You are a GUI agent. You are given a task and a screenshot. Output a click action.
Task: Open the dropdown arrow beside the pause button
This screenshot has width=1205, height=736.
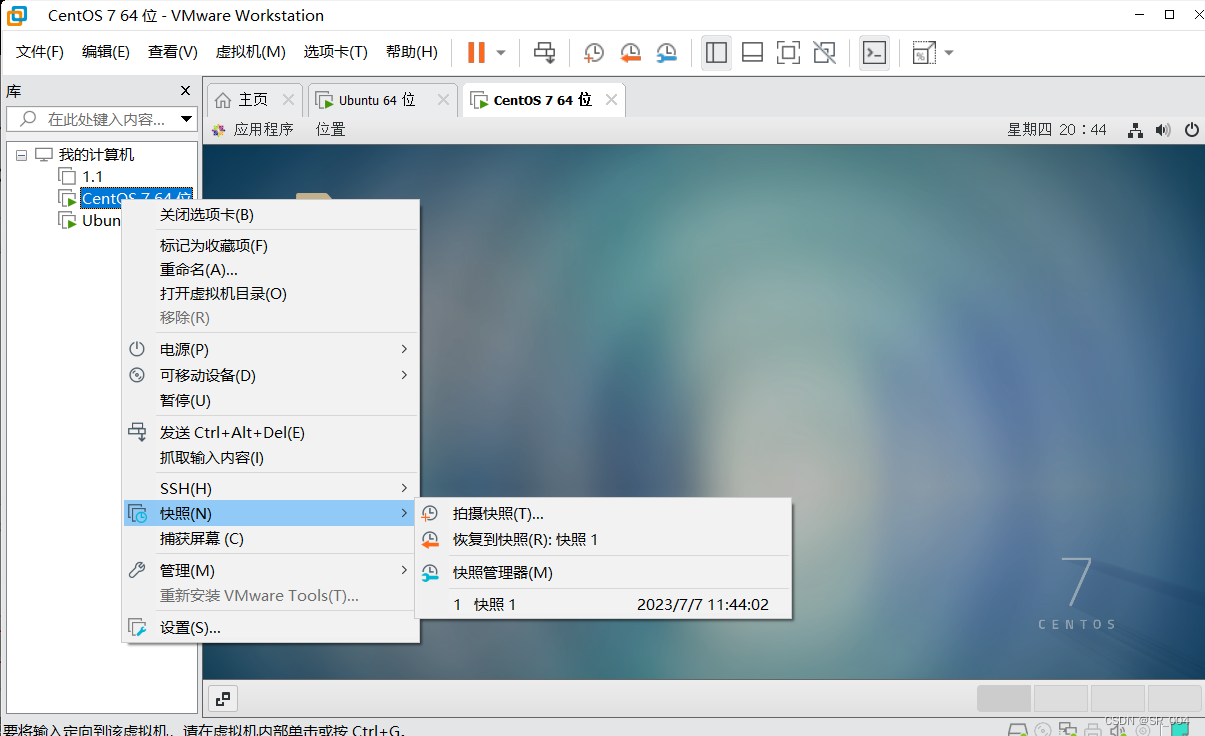tap(501, 53)
